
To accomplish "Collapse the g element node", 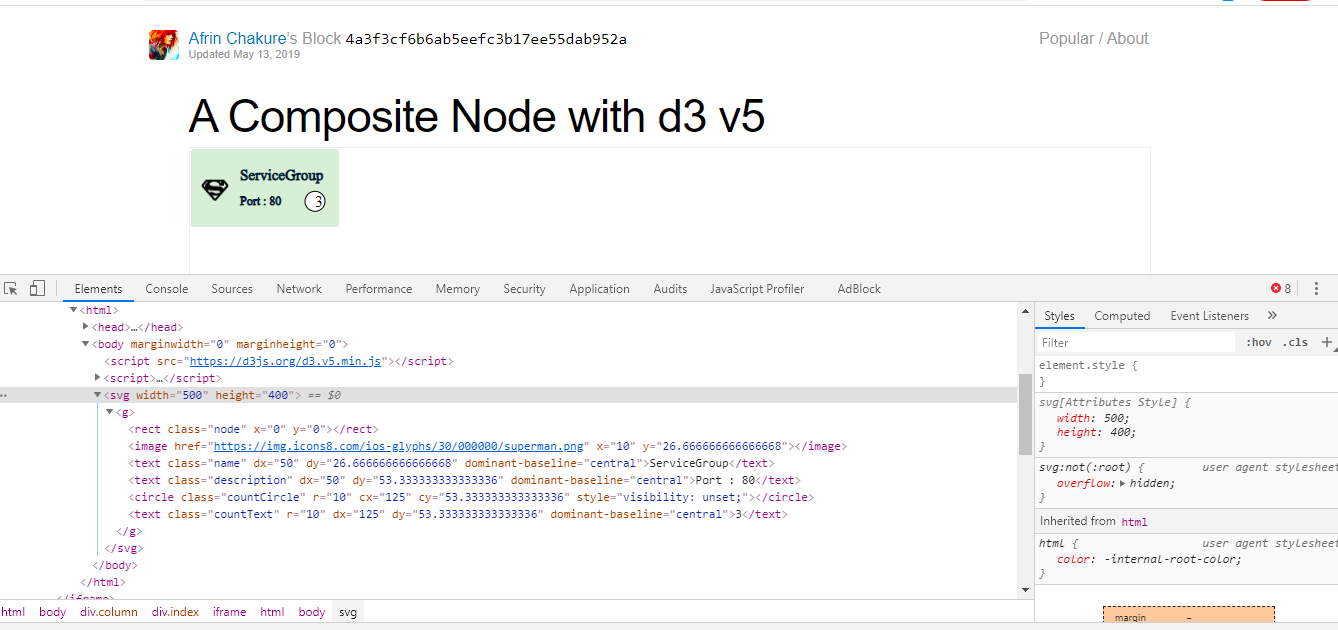I will (110, 412).
